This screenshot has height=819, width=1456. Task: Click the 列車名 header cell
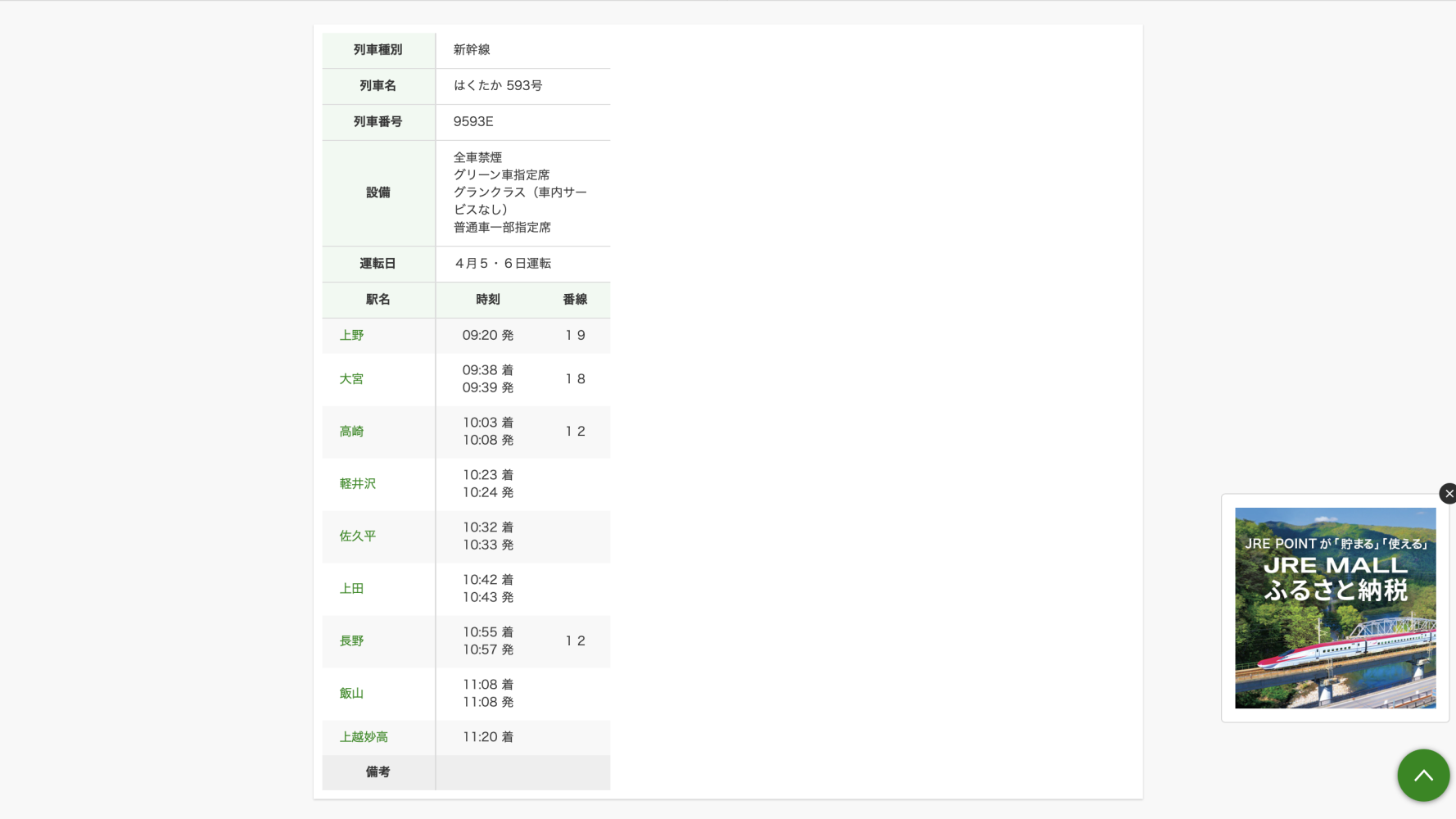(378, 86)
